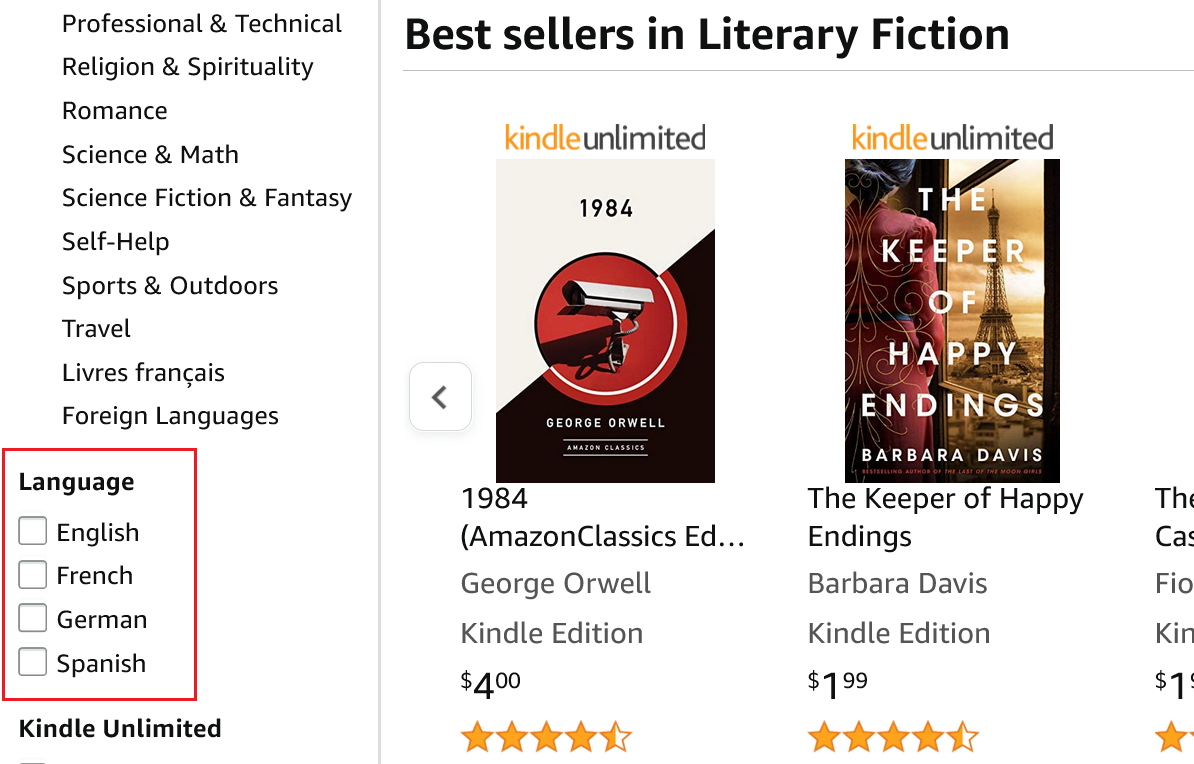The height and width of the screenshot is (764, 1194).
Task: Open the Livres français category
Action: tap(143, 373)
